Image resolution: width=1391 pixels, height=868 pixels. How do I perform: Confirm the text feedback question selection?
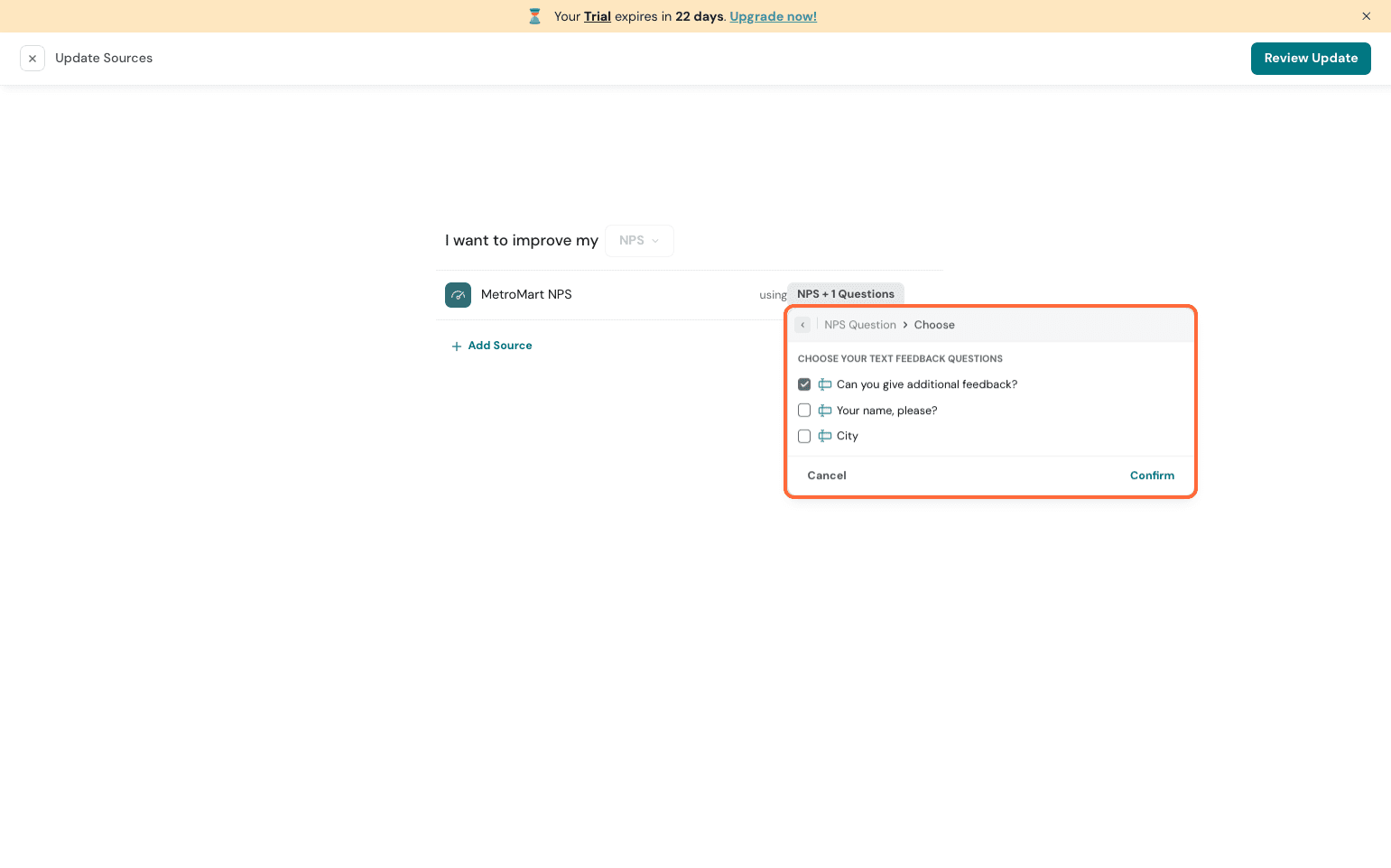pos(1152,476)
